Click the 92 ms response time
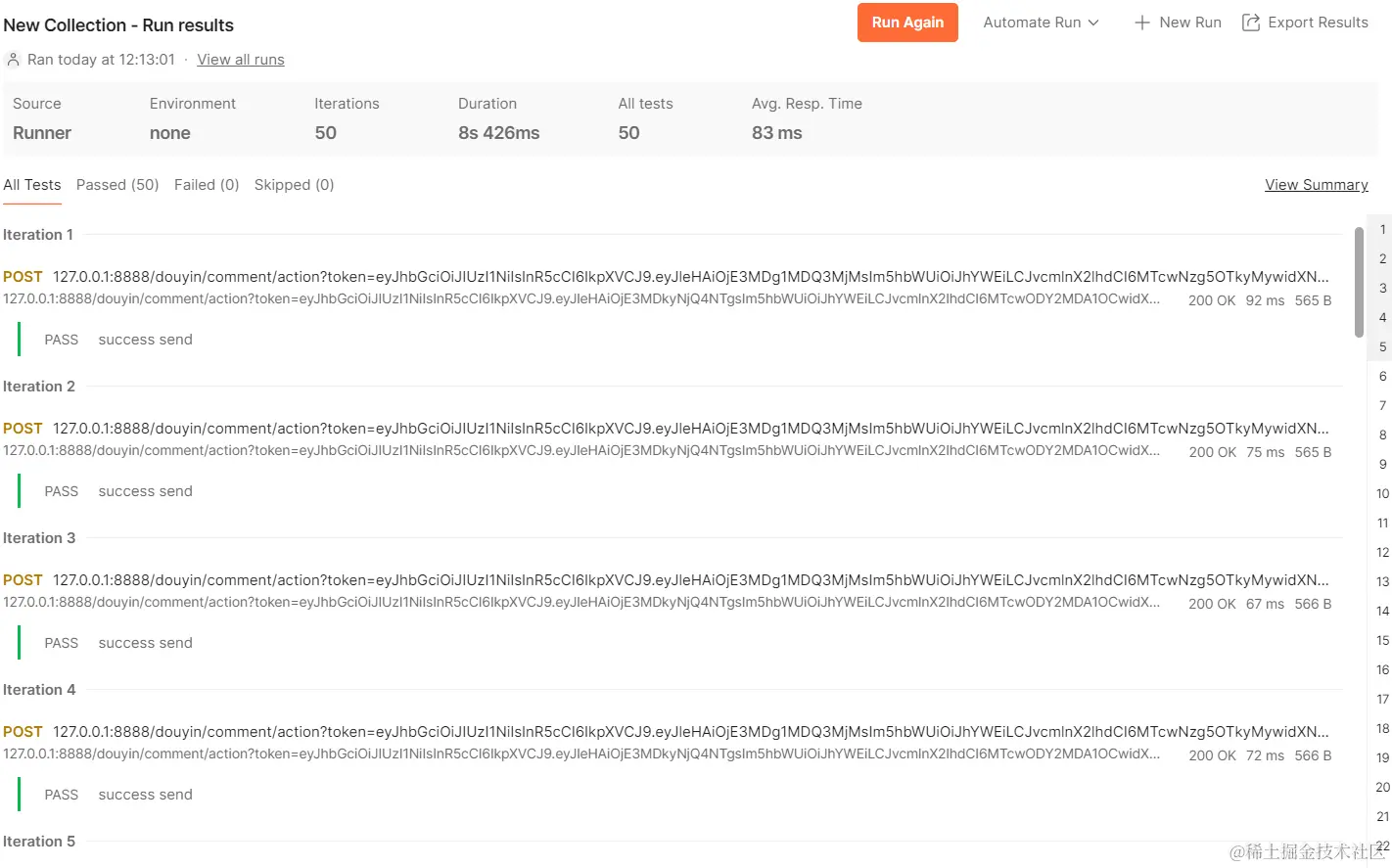 (x=1265, y=300)
